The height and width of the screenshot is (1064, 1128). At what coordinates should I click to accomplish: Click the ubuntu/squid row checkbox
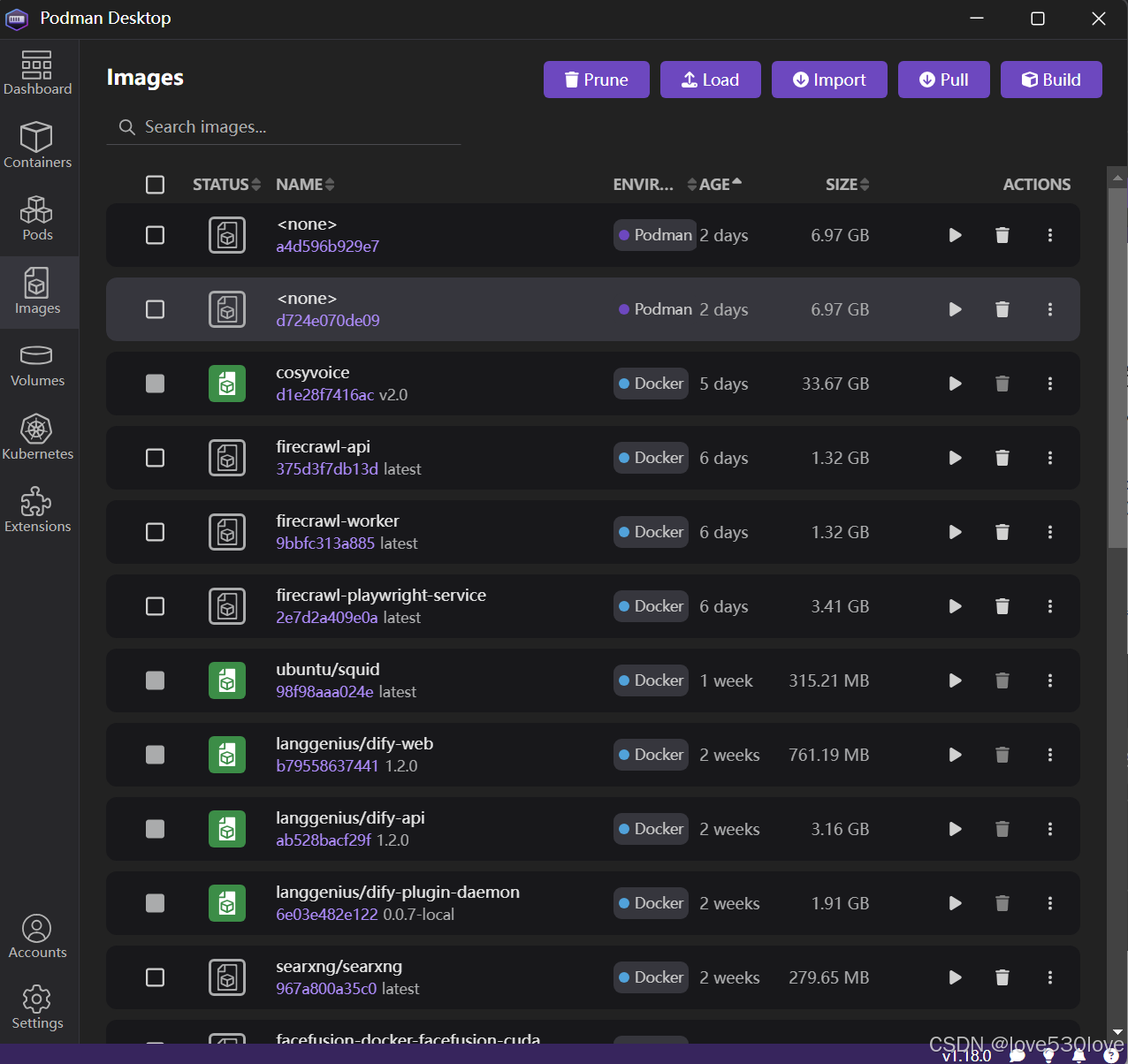pos(155,680)
